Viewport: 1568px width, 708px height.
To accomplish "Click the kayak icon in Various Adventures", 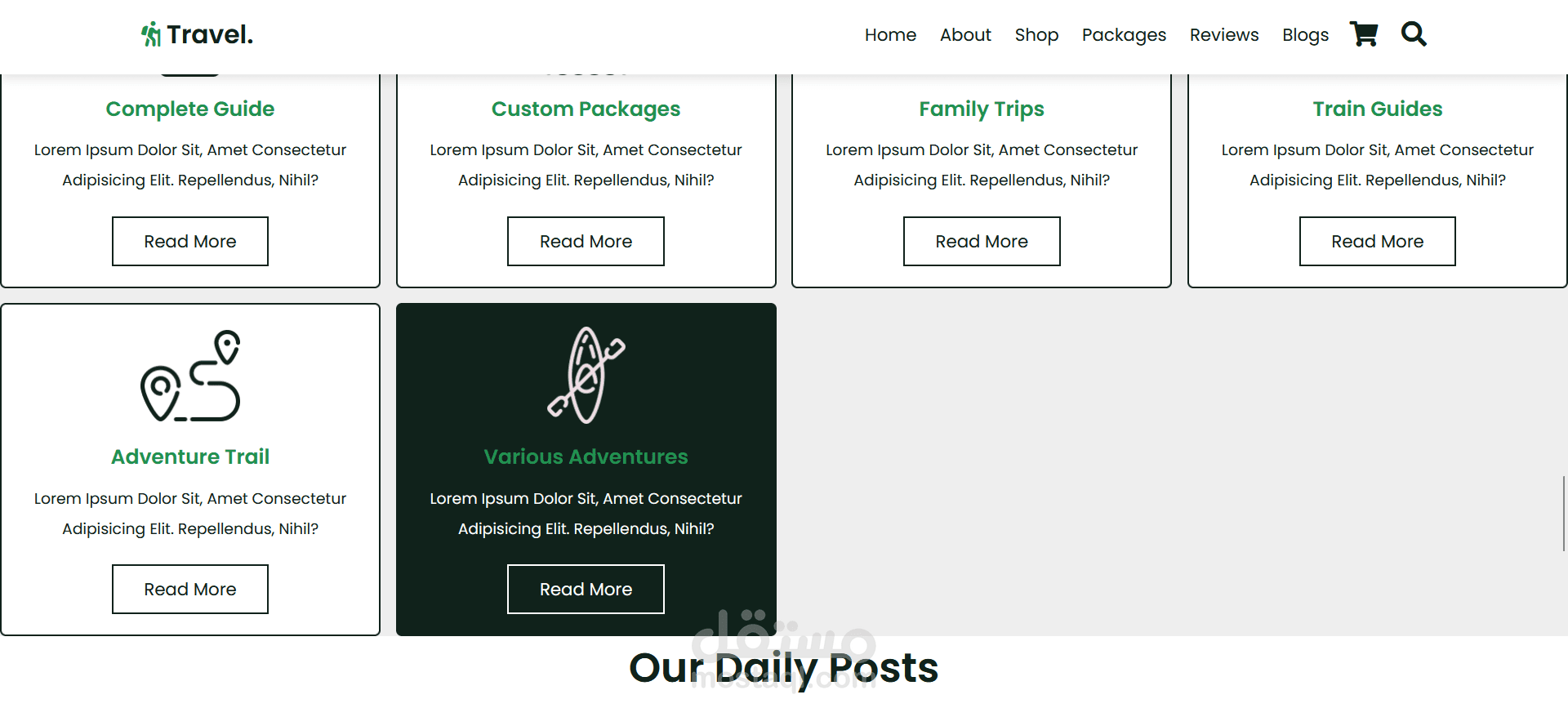I will point(586,376).
